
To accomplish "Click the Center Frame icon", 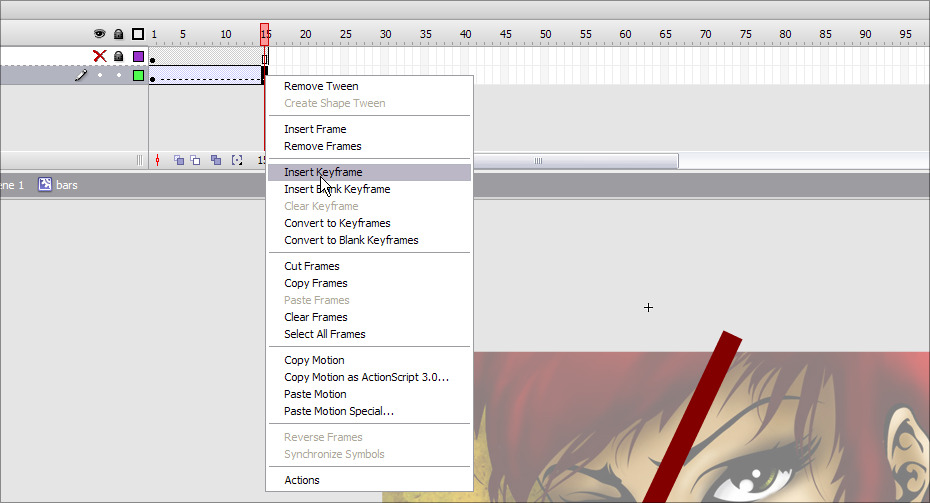I will tap(157, 160).
